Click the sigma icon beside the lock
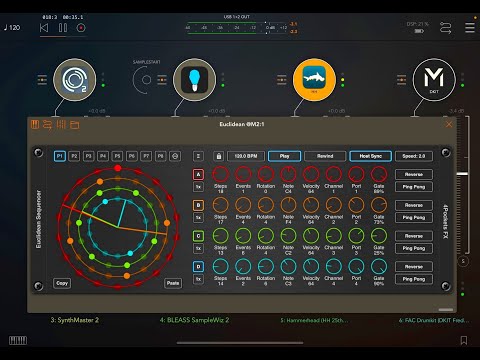The image size is (480, 360). 198,156
